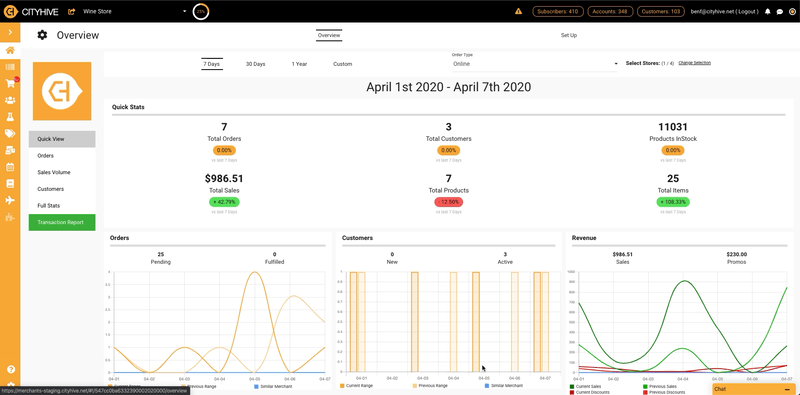Open the price tags icon in sidebar
The height and width of the screenshot is (395, 800).
[x=10, y=134]
